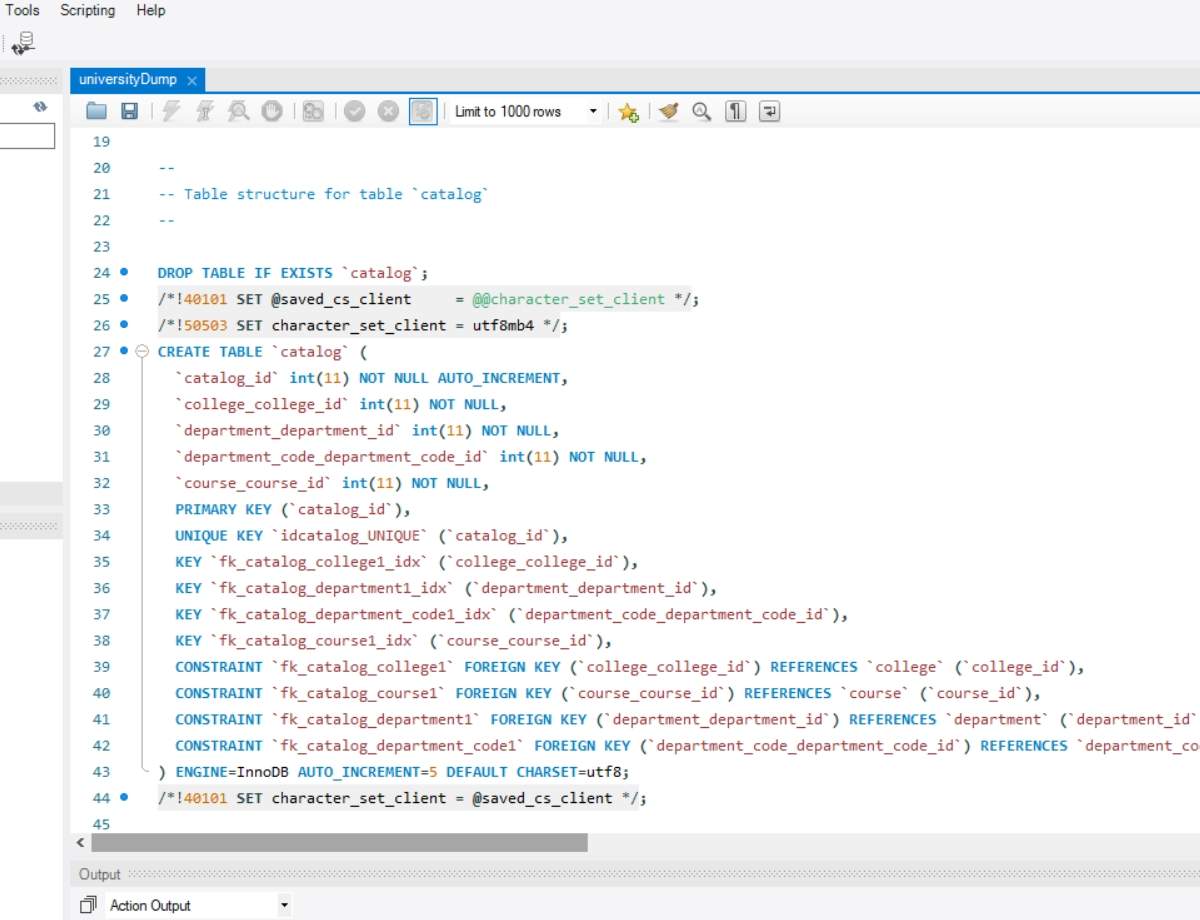Click the UNIQUE KEY idcatalog_UNIQUE line
Screen dimensions: 1200x920
[x=372, y=535]
